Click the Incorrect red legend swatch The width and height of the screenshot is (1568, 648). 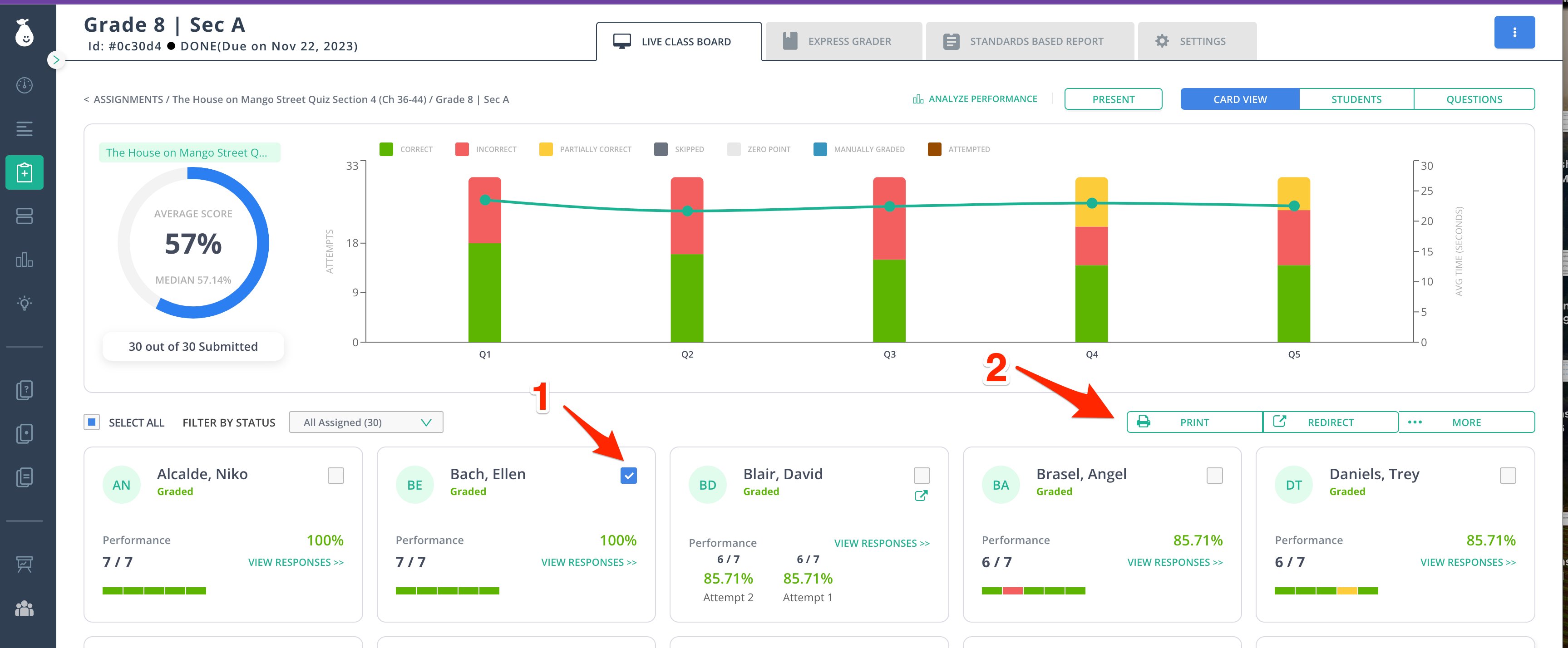[462, 149]
